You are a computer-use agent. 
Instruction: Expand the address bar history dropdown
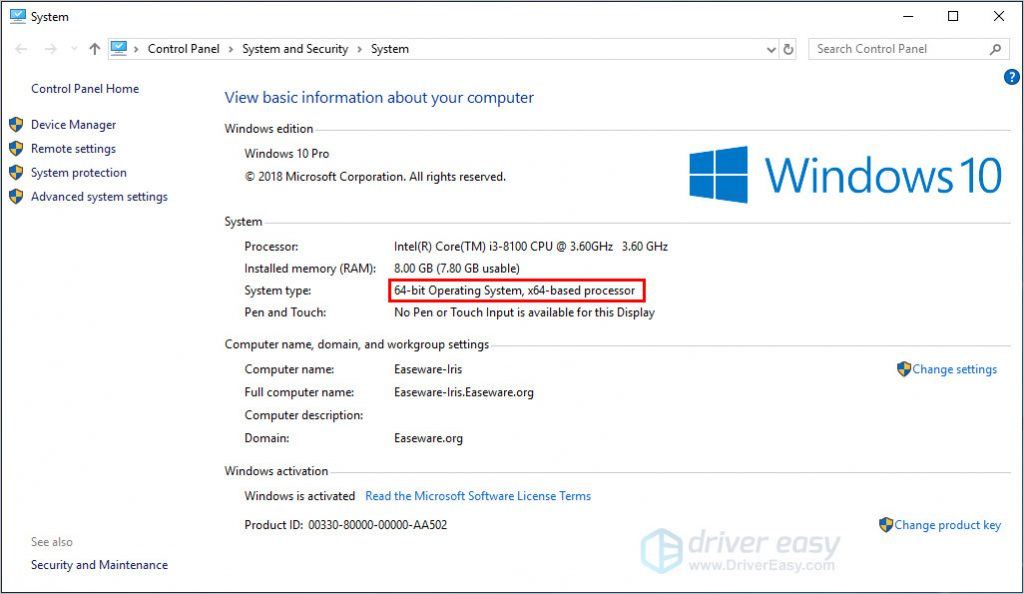(770, 49)
